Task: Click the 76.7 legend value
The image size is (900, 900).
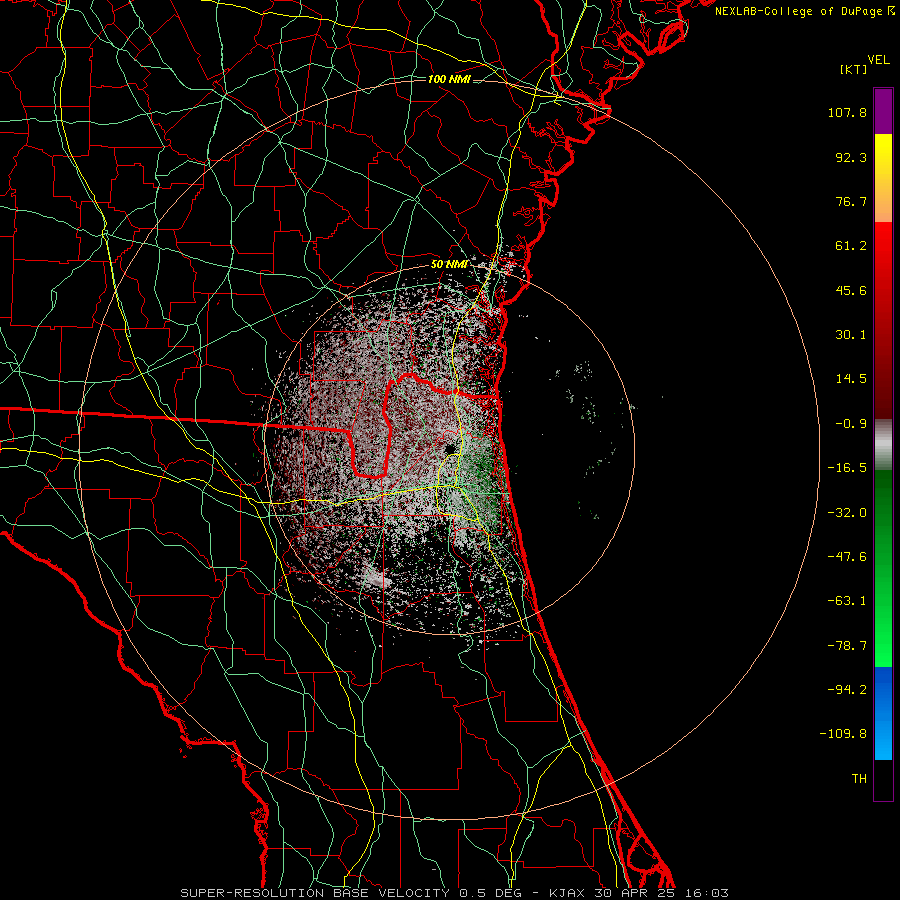Action: (x=851, y=201)
